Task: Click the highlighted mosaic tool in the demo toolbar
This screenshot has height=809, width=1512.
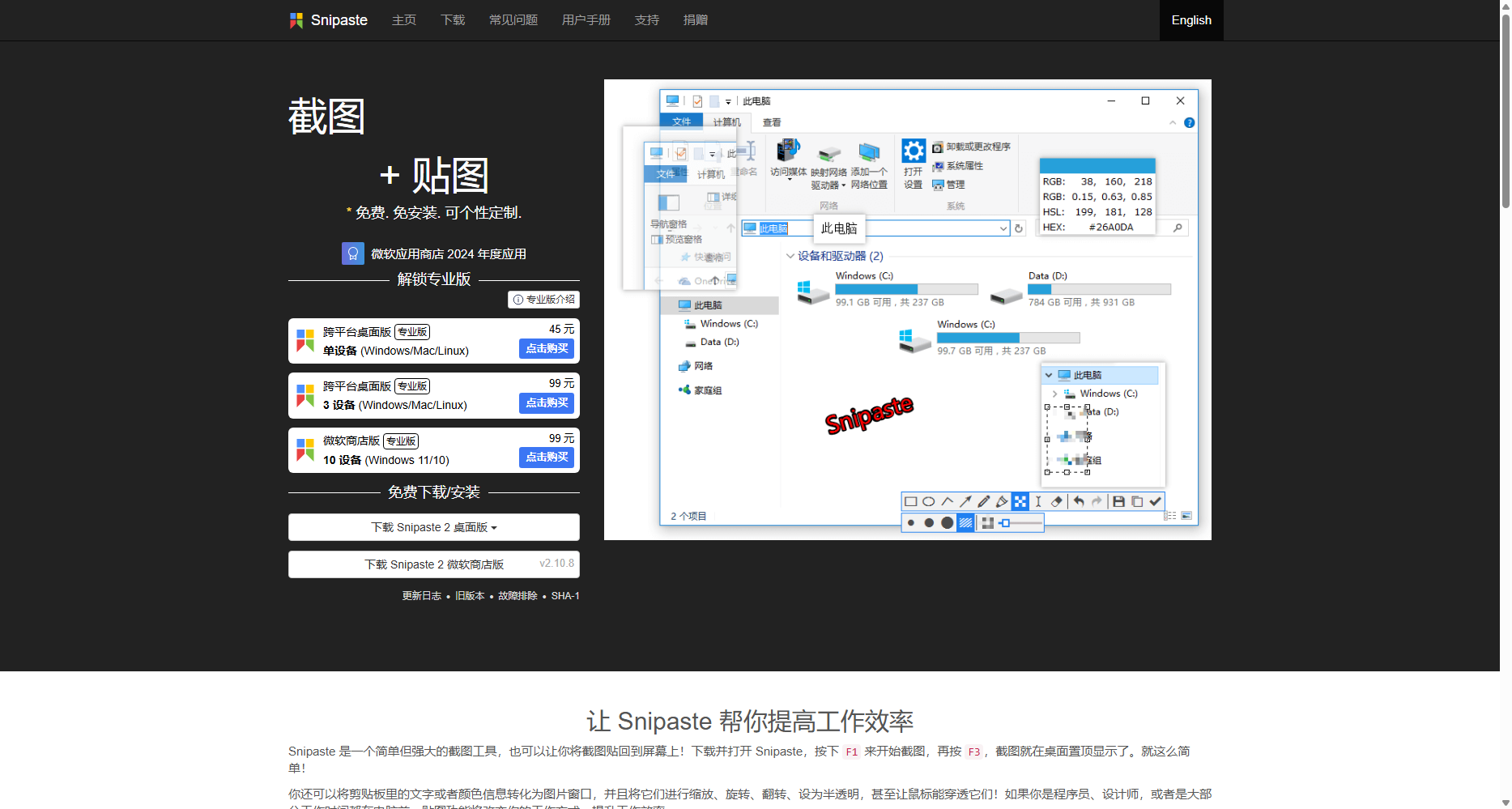Action: pos(1020,501)
